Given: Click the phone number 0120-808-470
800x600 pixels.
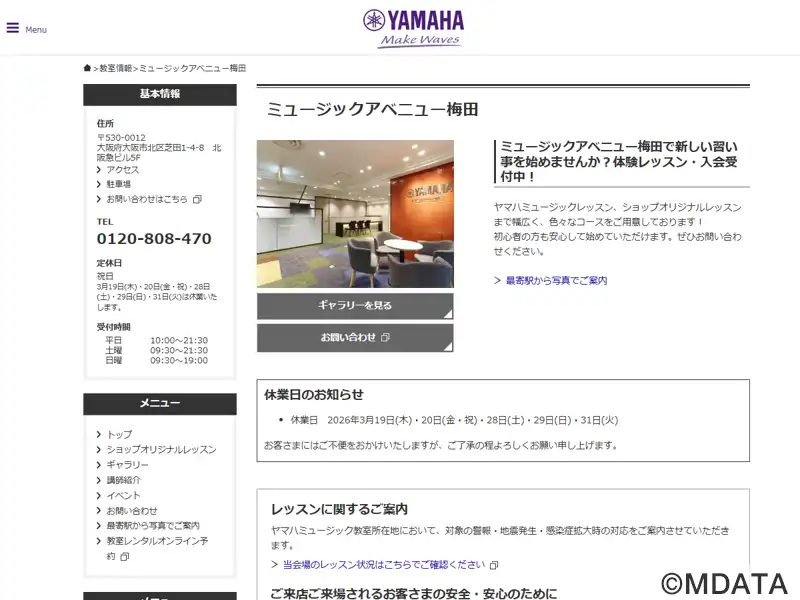Looking at the screenshot, I should point(154,239).
